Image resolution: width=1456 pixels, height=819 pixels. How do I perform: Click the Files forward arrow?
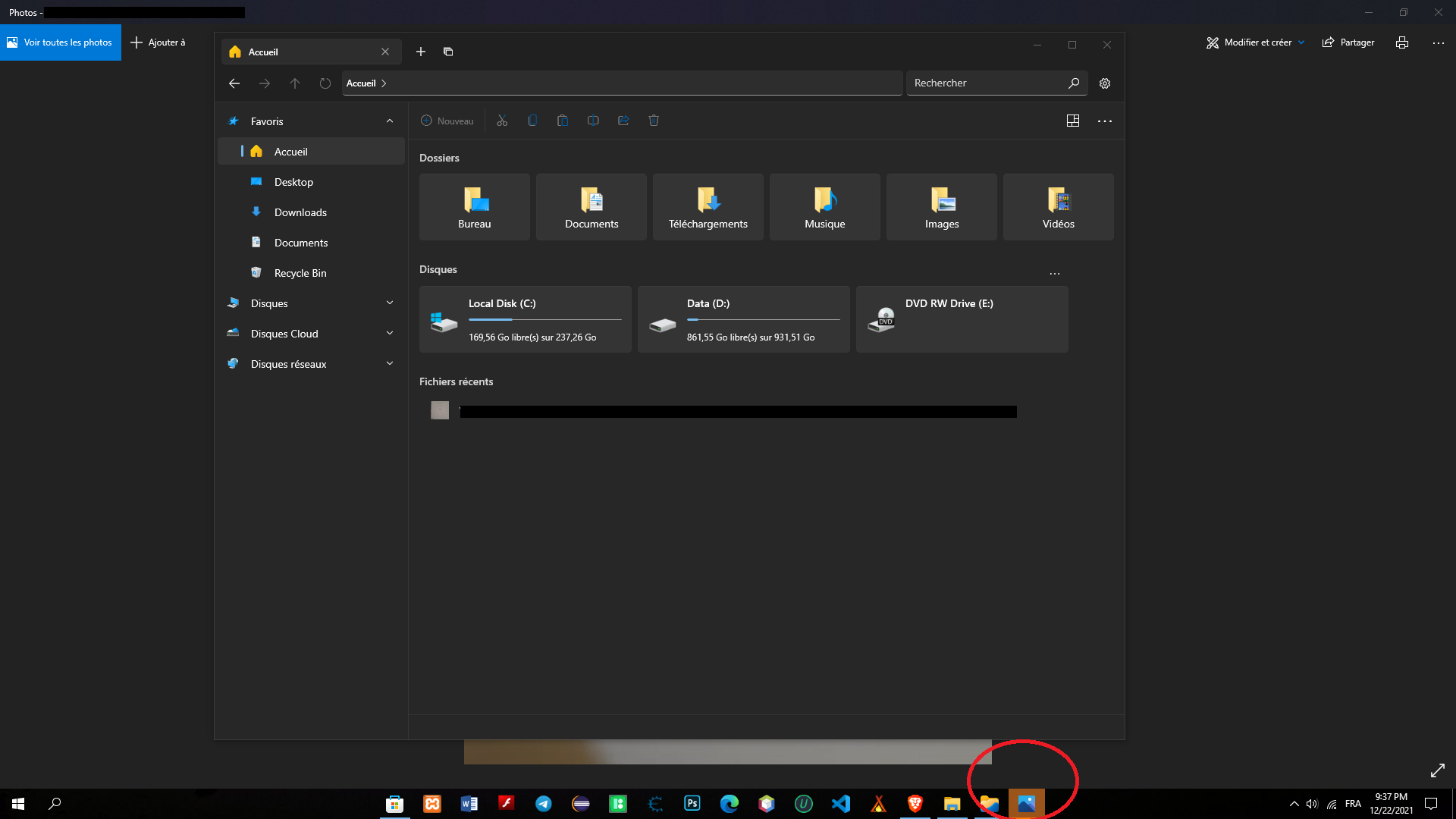pyautogui.click(x=265, y=83)
